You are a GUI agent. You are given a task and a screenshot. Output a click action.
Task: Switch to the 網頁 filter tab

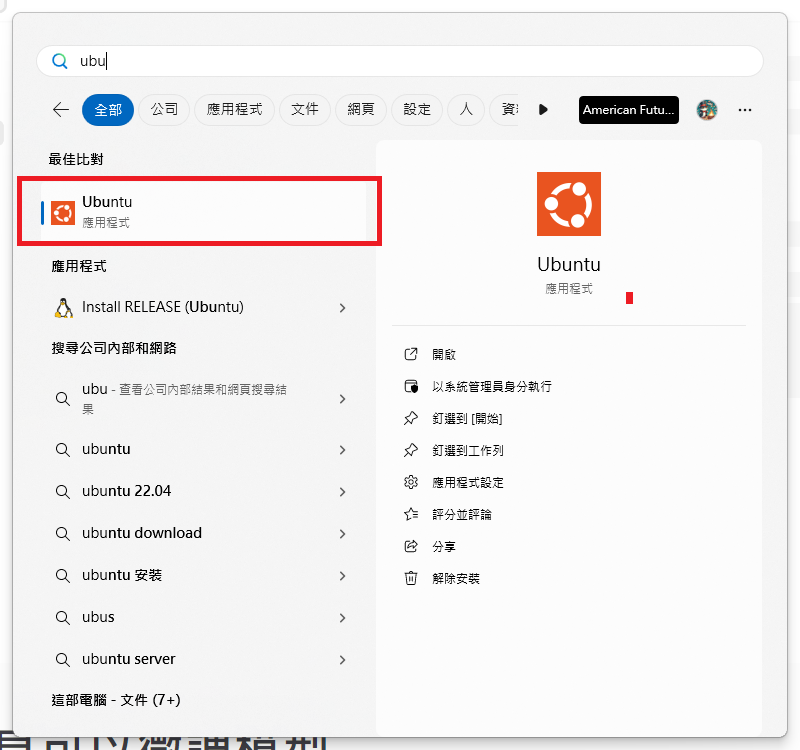361,110
